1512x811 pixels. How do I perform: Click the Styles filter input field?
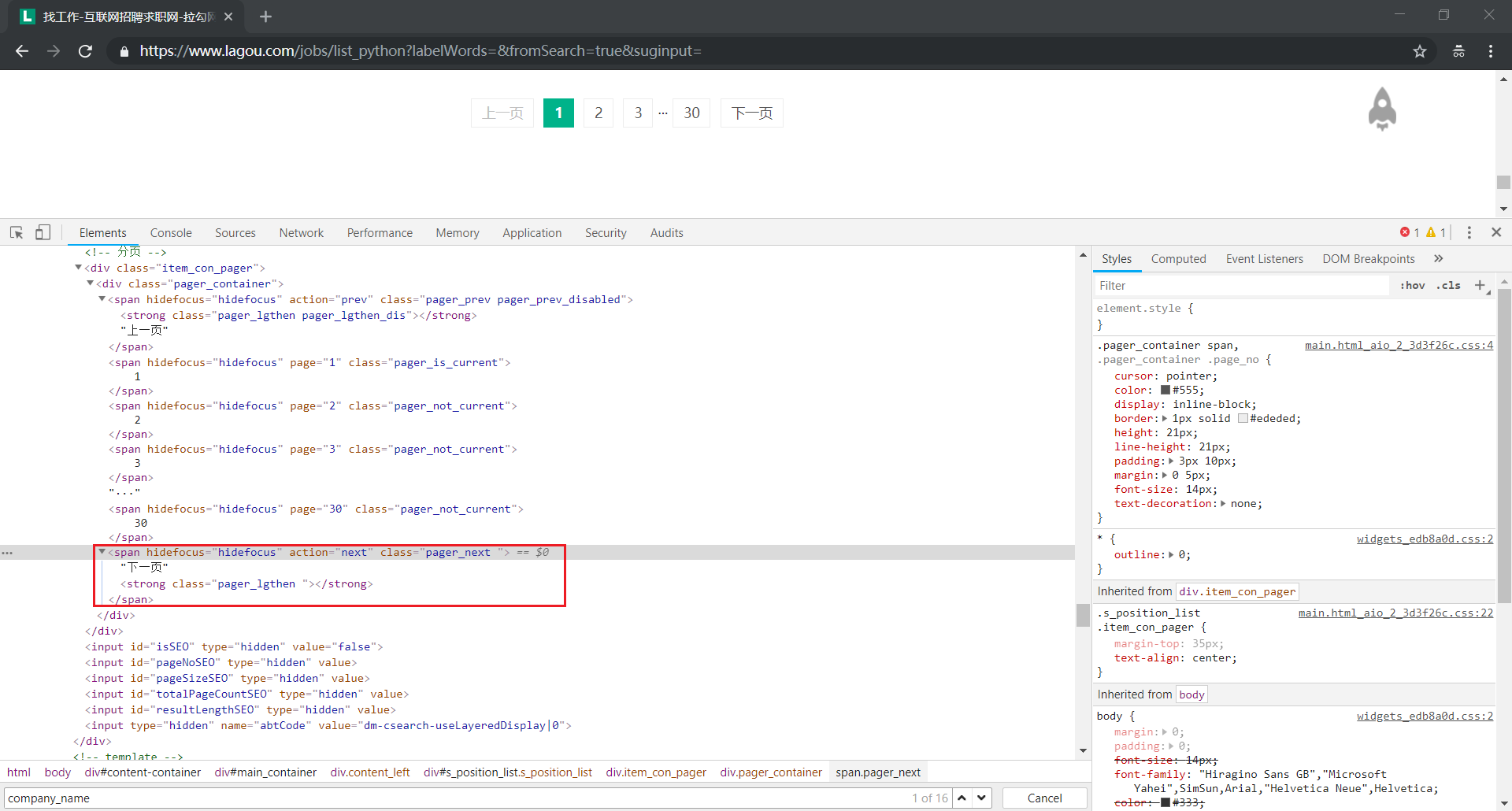pyautogui.click(x=1242, y=285)
